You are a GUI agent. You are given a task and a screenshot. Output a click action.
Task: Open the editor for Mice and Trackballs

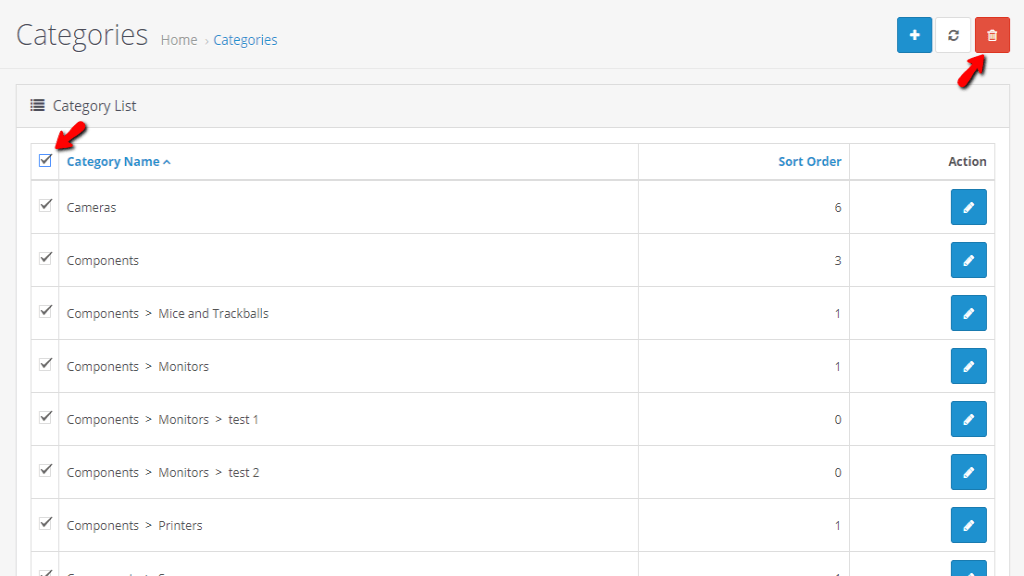tap(967, 313)
